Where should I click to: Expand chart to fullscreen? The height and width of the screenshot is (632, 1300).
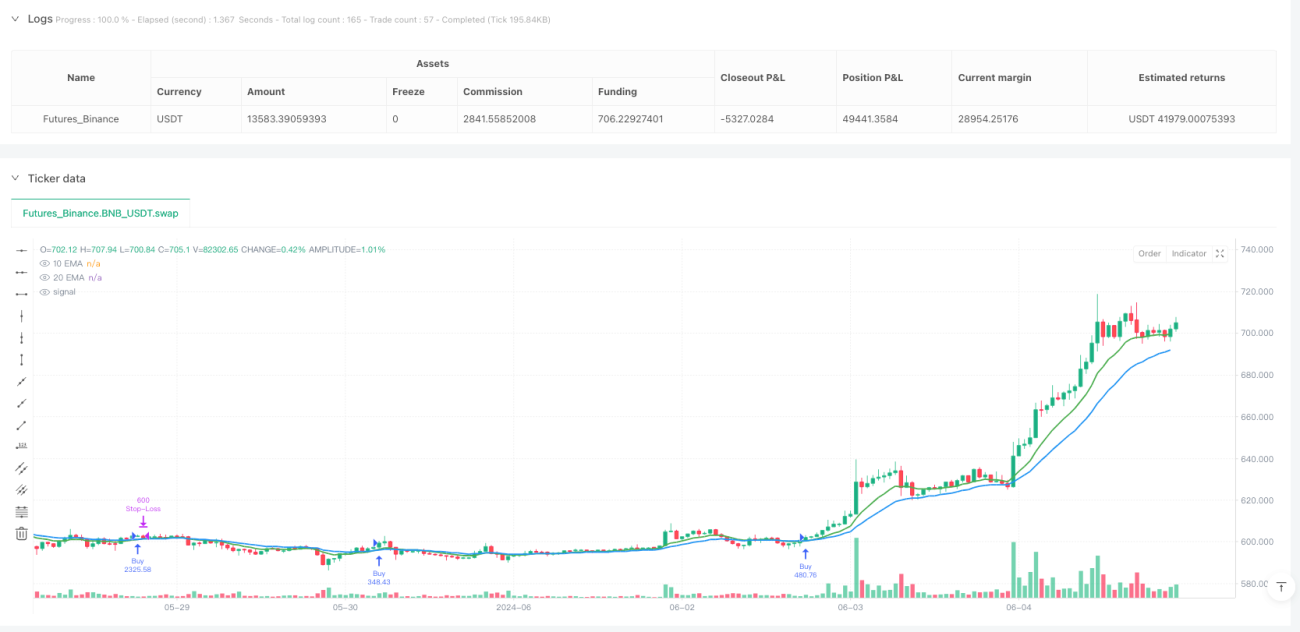click(1220, 254)
